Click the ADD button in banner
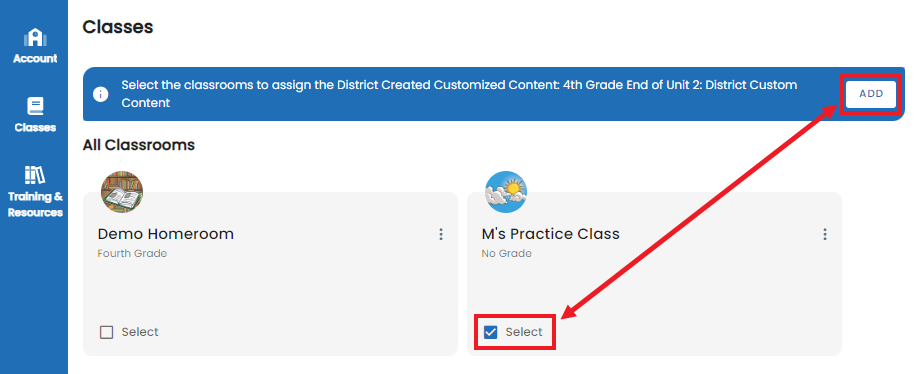This screenshot has width=920, height=374. tap(871, 94)
